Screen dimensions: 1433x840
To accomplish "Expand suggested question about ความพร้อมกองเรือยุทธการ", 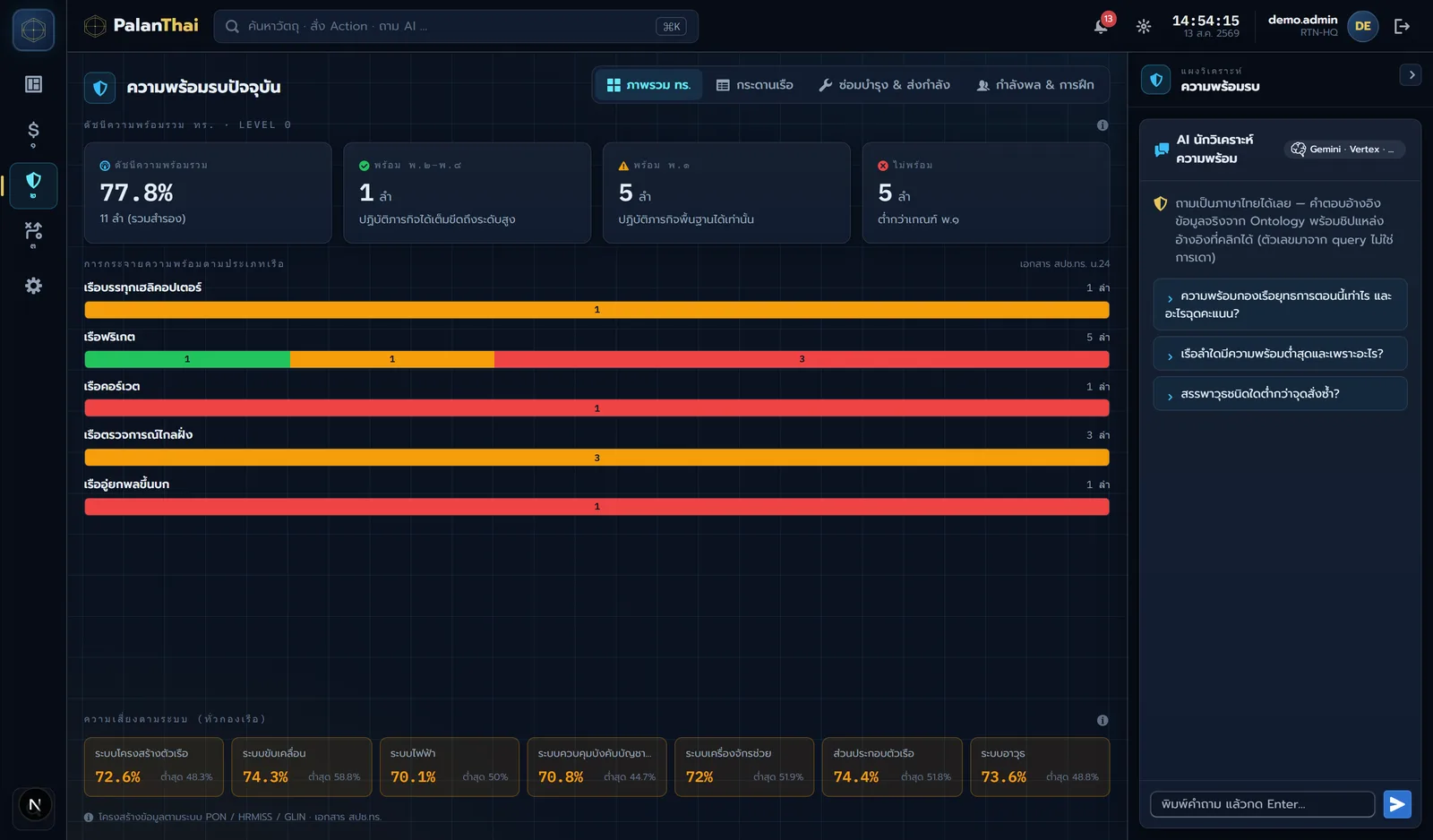I will coord(1280,304).
